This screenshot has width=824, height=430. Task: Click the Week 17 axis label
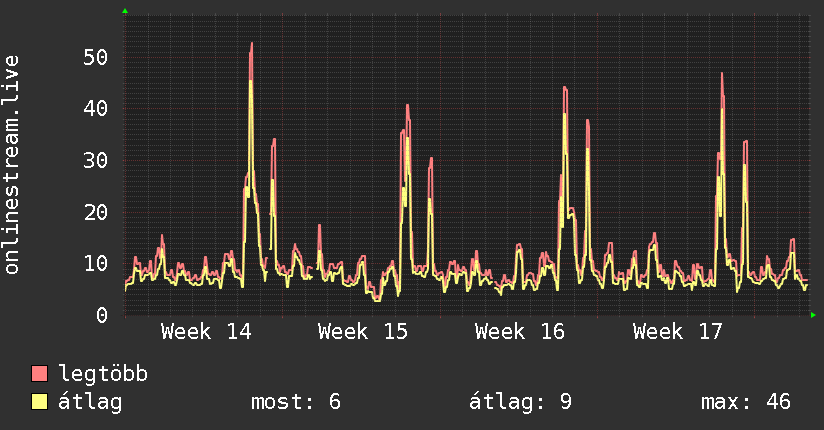click(x=677, y=332)
